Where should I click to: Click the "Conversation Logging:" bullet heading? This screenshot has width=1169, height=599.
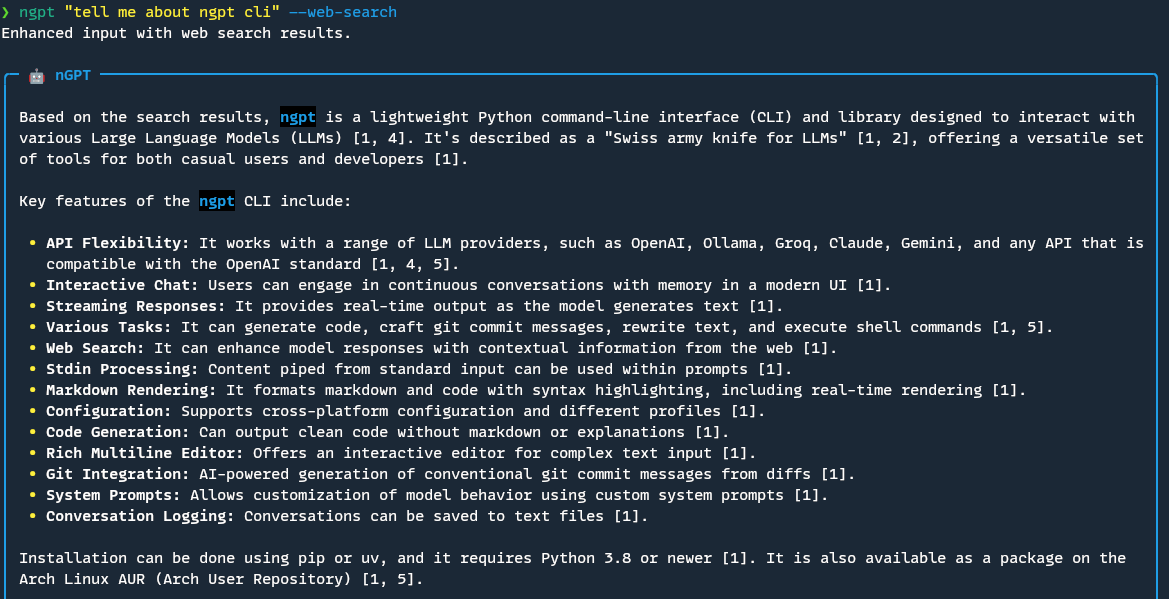[x=141, y=515]
